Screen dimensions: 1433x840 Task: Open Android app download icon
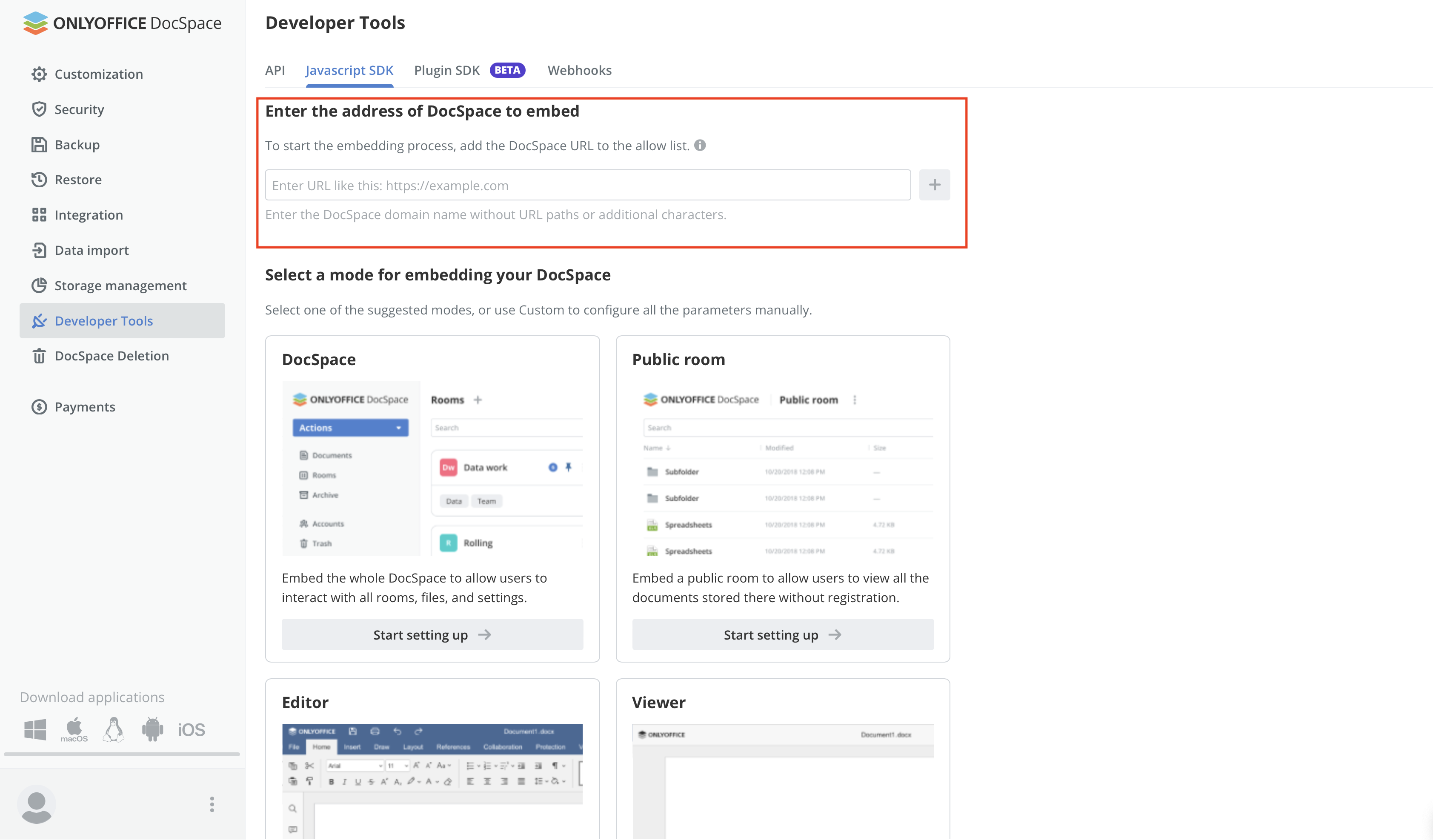(x=152, y=729)
